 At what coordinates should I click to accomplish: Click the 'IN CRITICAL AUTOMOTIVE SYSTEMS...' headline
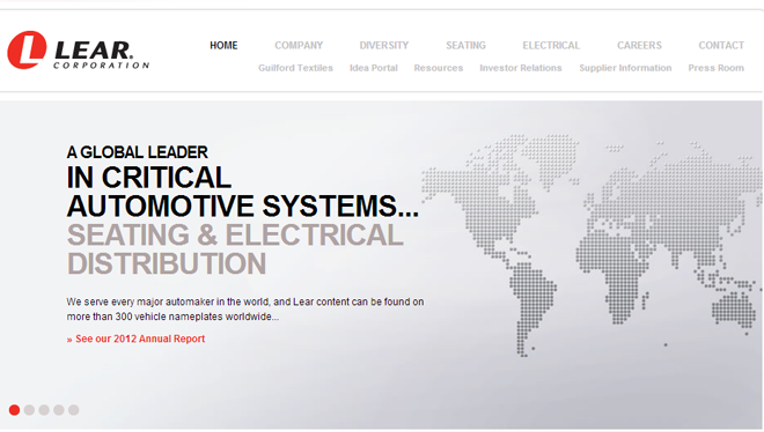click(243, 191)
